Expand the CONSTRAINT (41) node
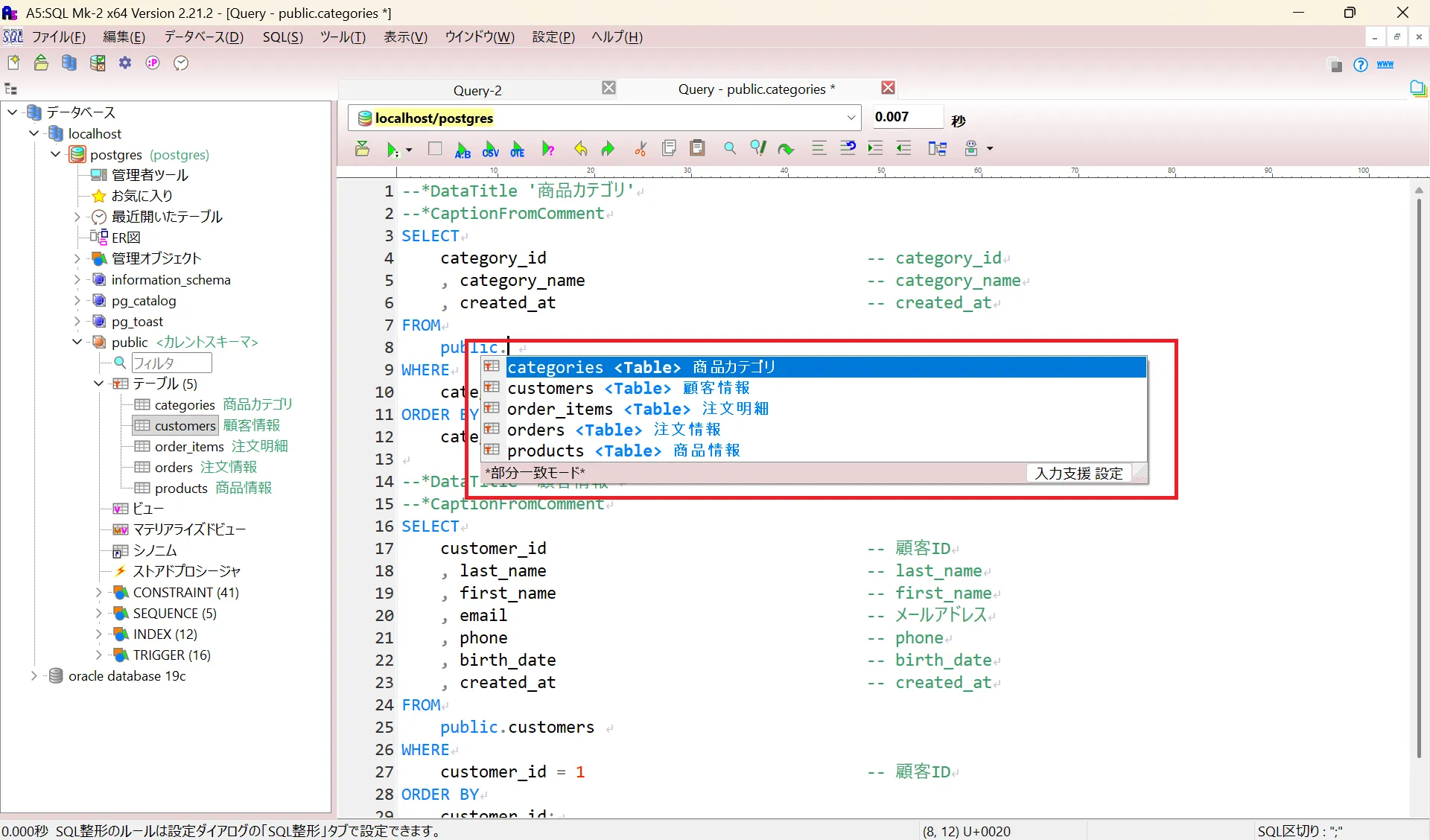The height and width of the screenshot is (840, 1430). [99, 592]
